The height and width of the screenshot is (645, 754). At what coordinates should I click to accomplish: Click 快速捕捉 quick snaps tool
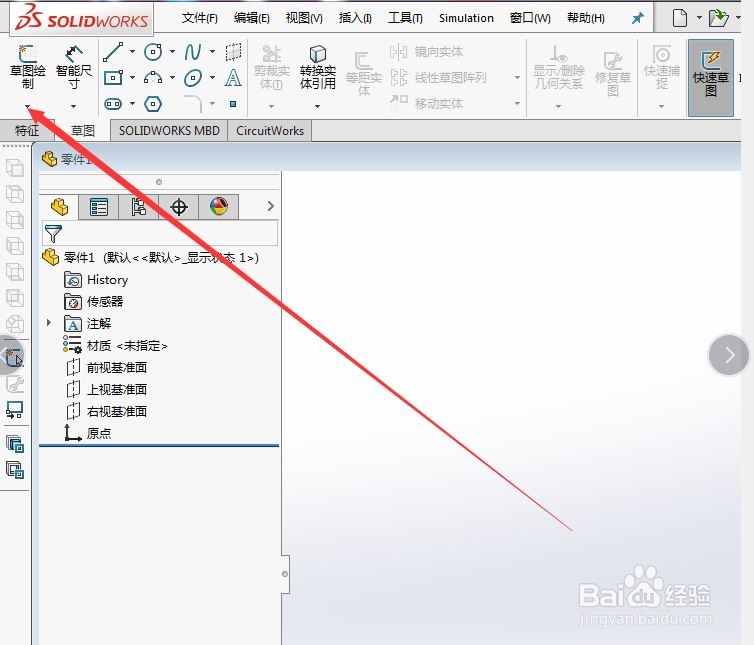pyautogui.click(x=662, y=67)
